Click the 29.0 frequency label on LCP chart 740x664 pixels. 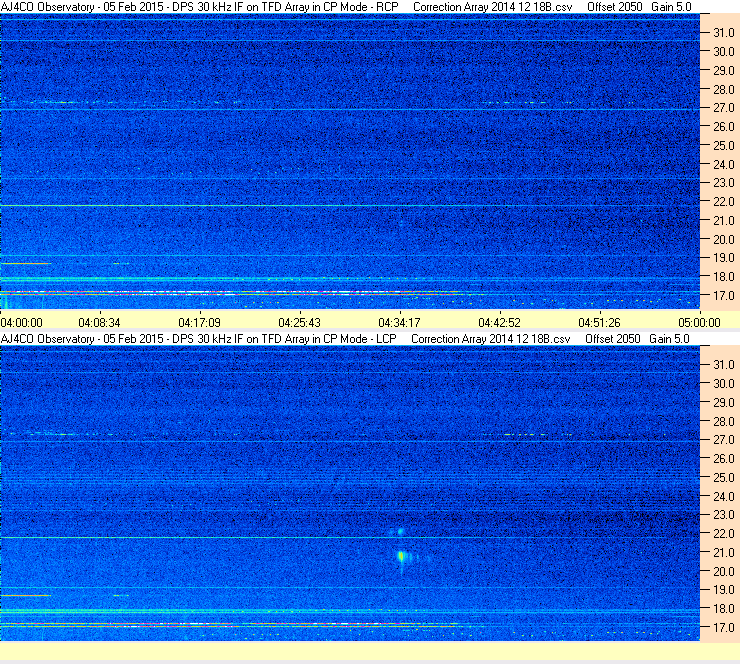tap(723, 403)
